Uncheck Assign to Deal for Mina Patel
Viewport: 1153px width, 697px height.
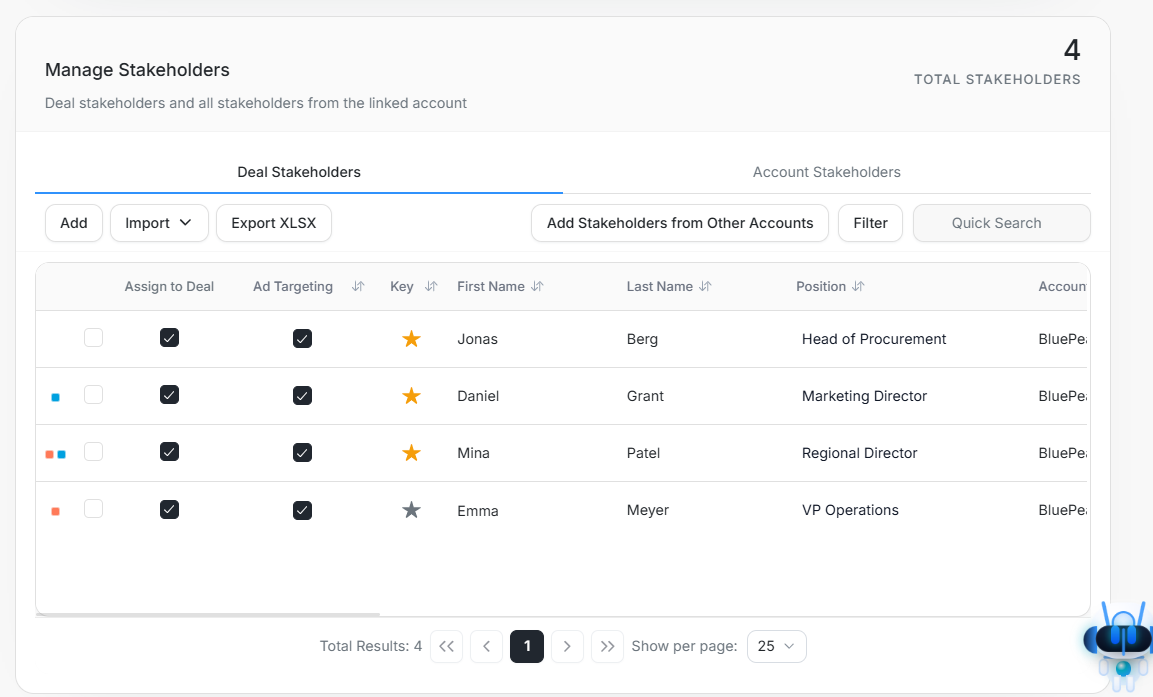point(169,452)
